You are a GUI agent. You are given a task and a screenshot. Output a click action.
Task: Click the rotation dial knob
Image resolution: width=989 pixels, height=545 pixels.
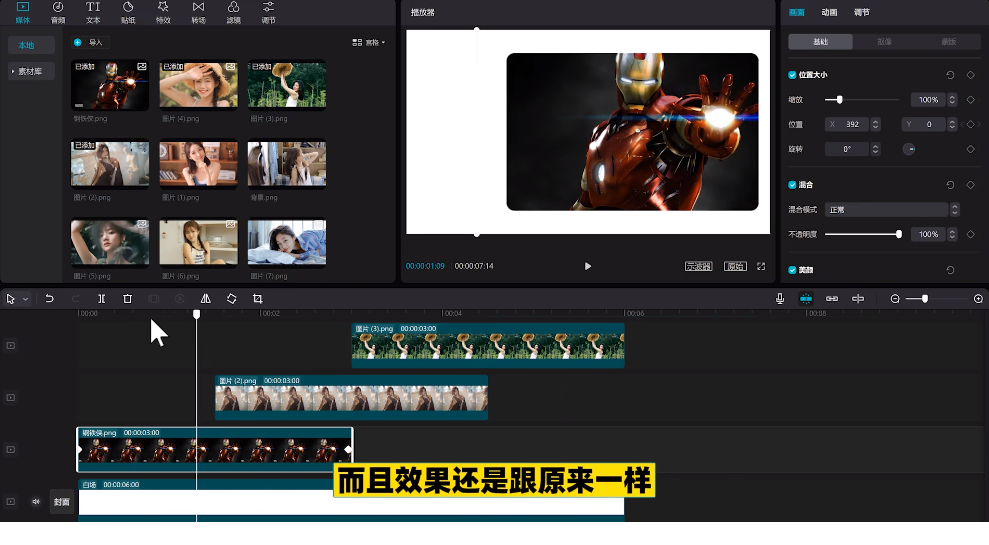point(909,149)
